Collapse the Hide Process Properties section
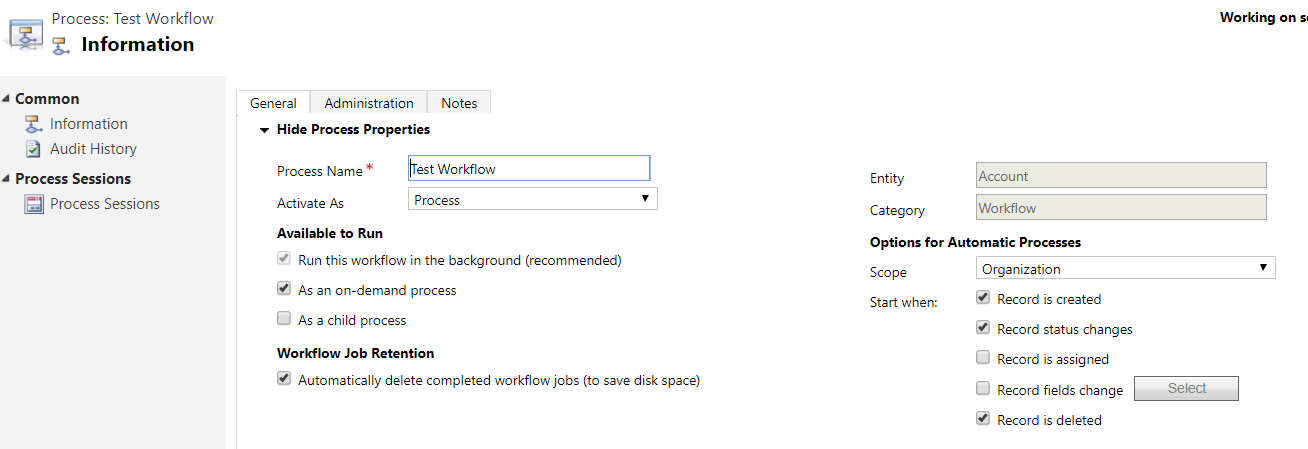 (x=265, y=130)
